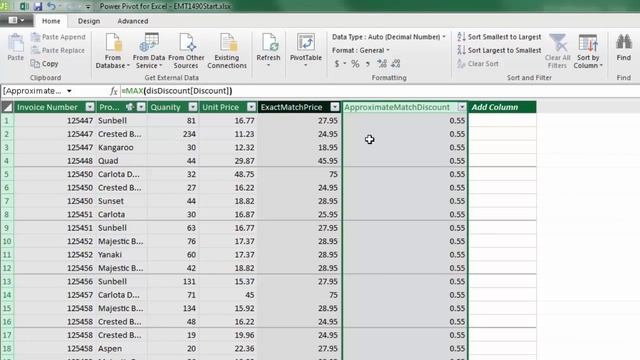Click the formula bar with MAX formula

[x=380, y=91]
